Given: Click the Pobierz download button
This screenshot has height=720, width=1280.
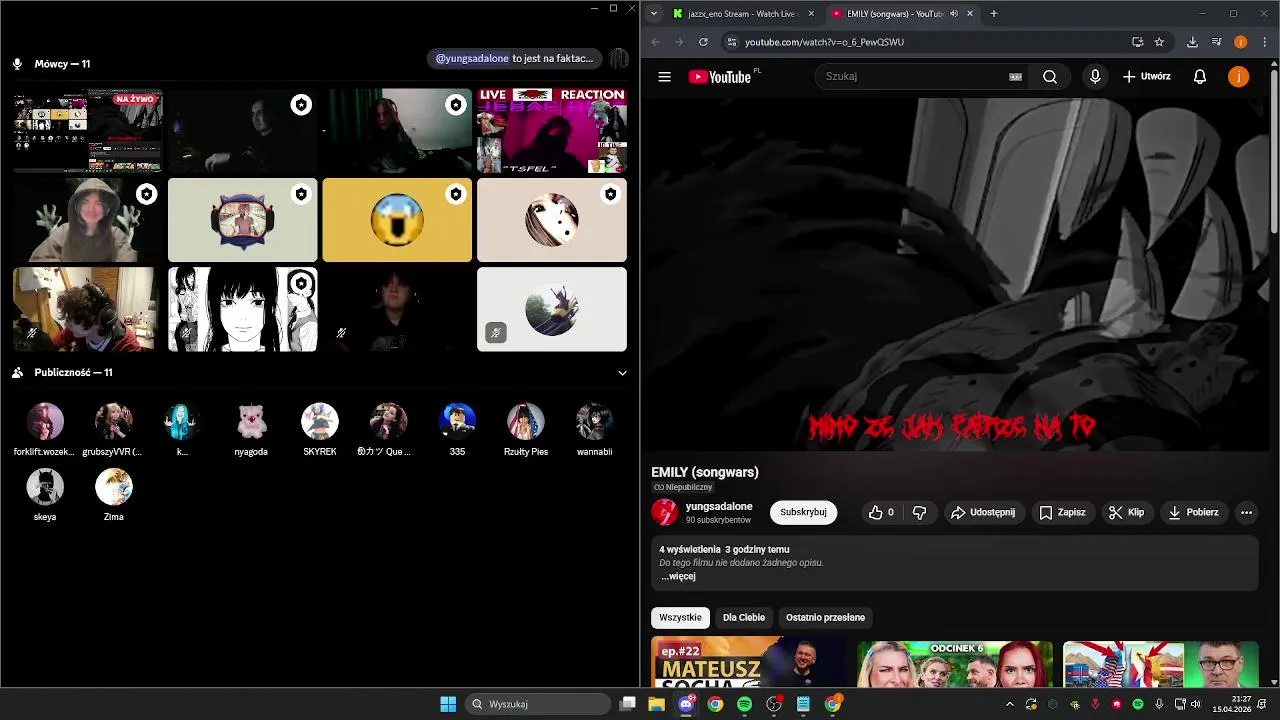Looking at the screenshot, I should (x=1193, y=512).
